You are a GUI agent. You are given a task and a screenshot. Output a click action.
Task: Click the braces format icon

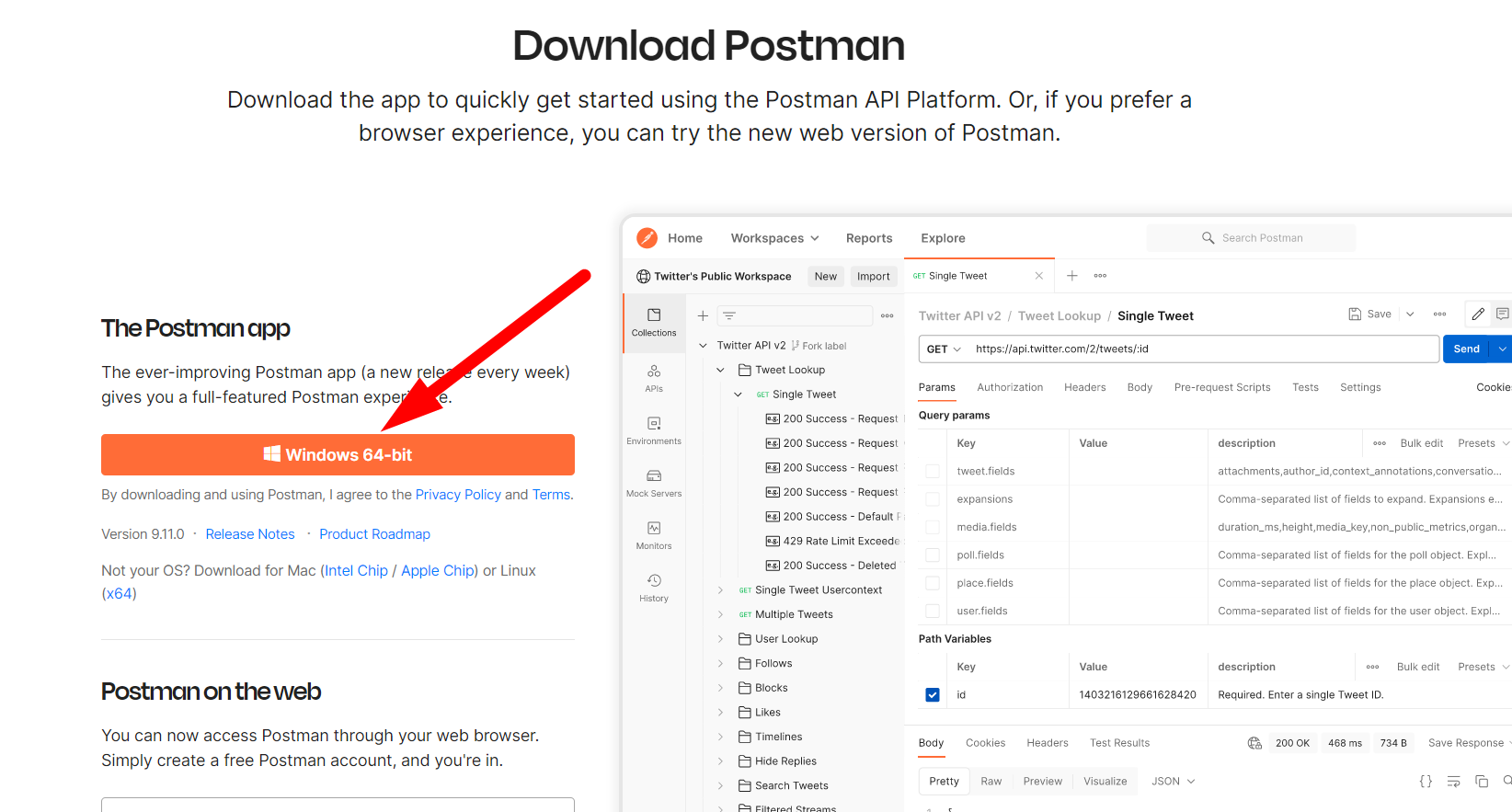(x=1426, y=782)
